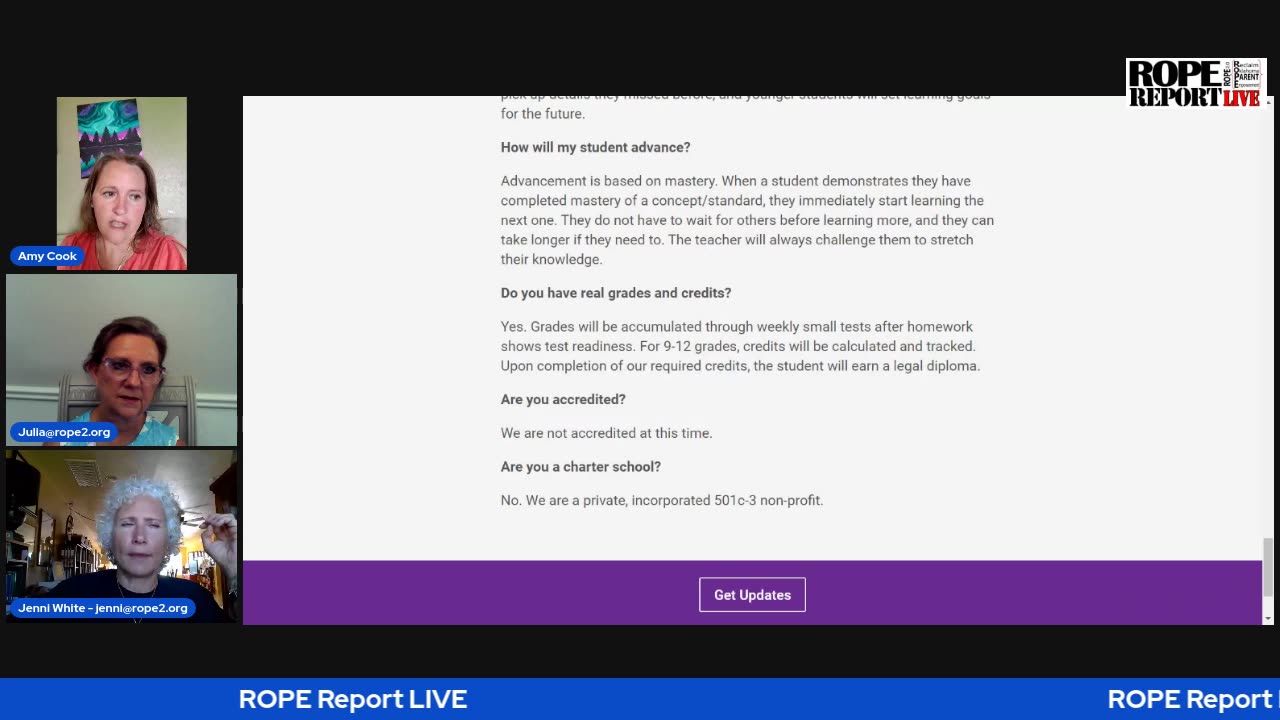Click the ROPE Report LIVE ticker text
The height and width of the screenshot is (720, 1280).
coord(353,699)
